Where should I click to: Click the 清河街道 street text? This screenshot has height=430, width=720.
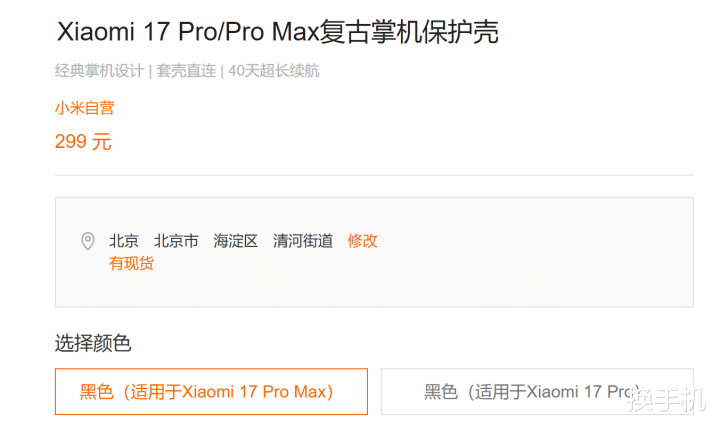point(303,241)
